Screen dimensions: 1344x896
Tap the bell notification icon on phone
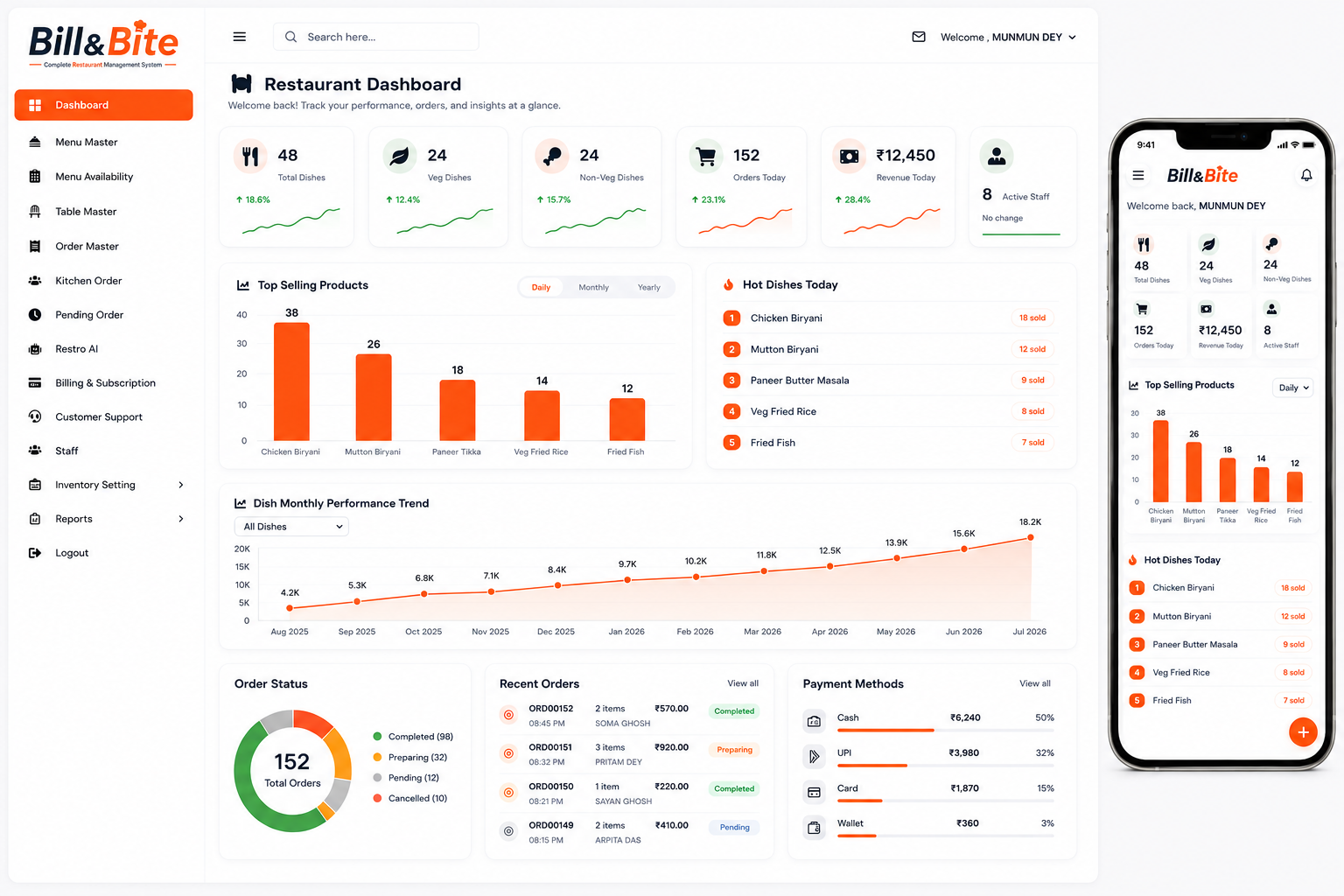coord(1306,175)
